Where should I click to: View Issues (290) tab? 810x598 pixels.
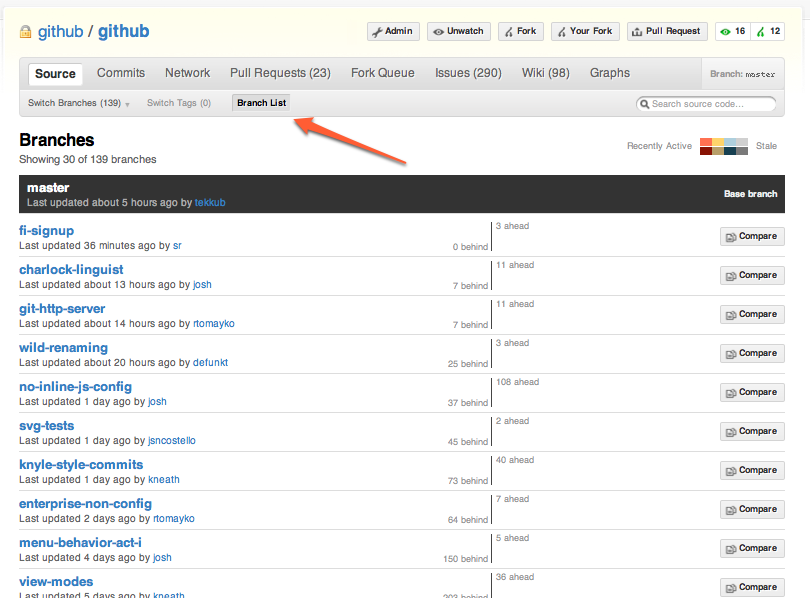coord(468,73)
